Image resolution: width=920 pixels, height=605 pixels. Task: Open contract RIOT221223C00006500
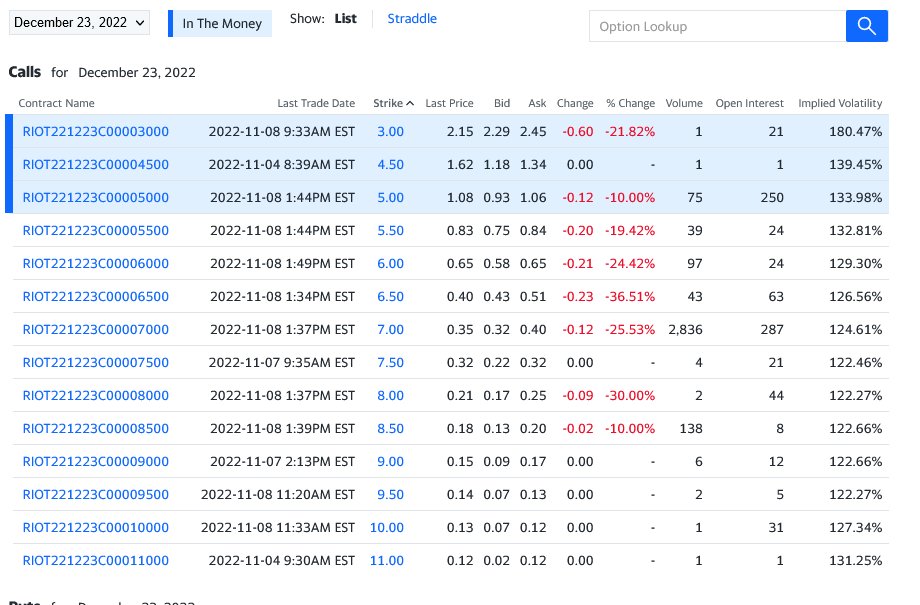(x=96, y=296)
